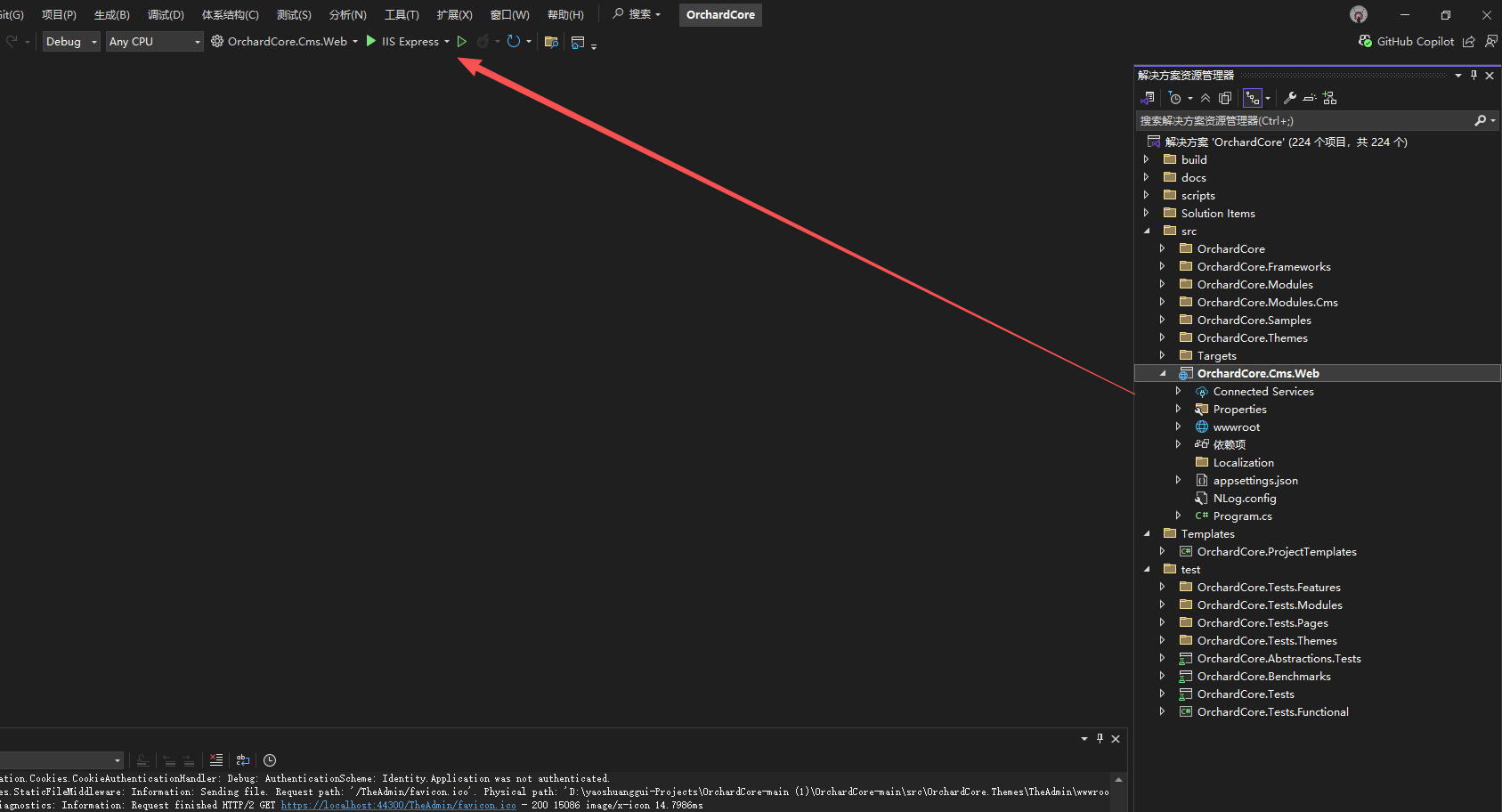Collapse the src folder node
The height and width of the screenshot is (812, 1502).
point(1147,231)
